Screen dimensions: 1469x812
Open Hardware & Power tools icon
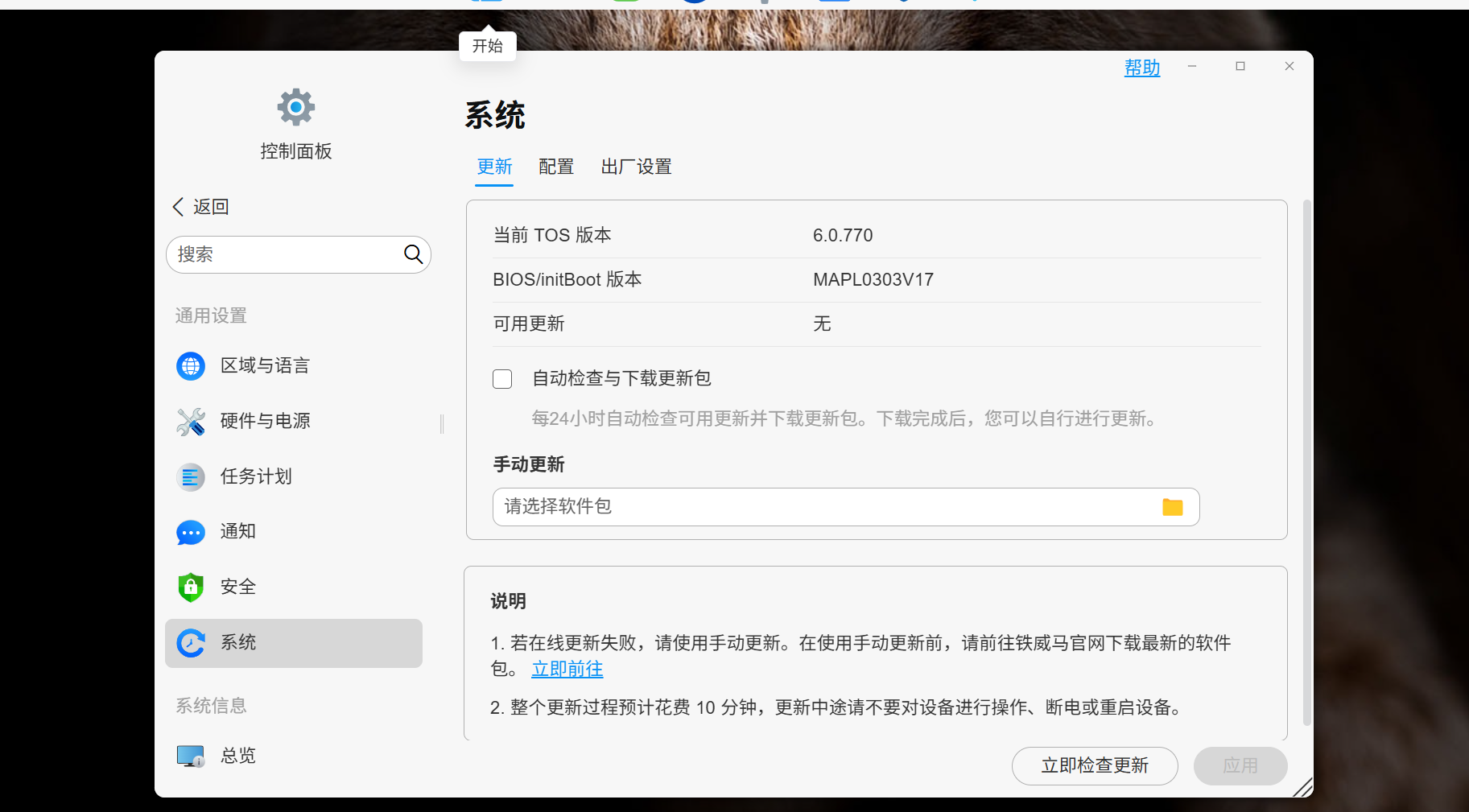pyautogui.click(x=191, y=422)
